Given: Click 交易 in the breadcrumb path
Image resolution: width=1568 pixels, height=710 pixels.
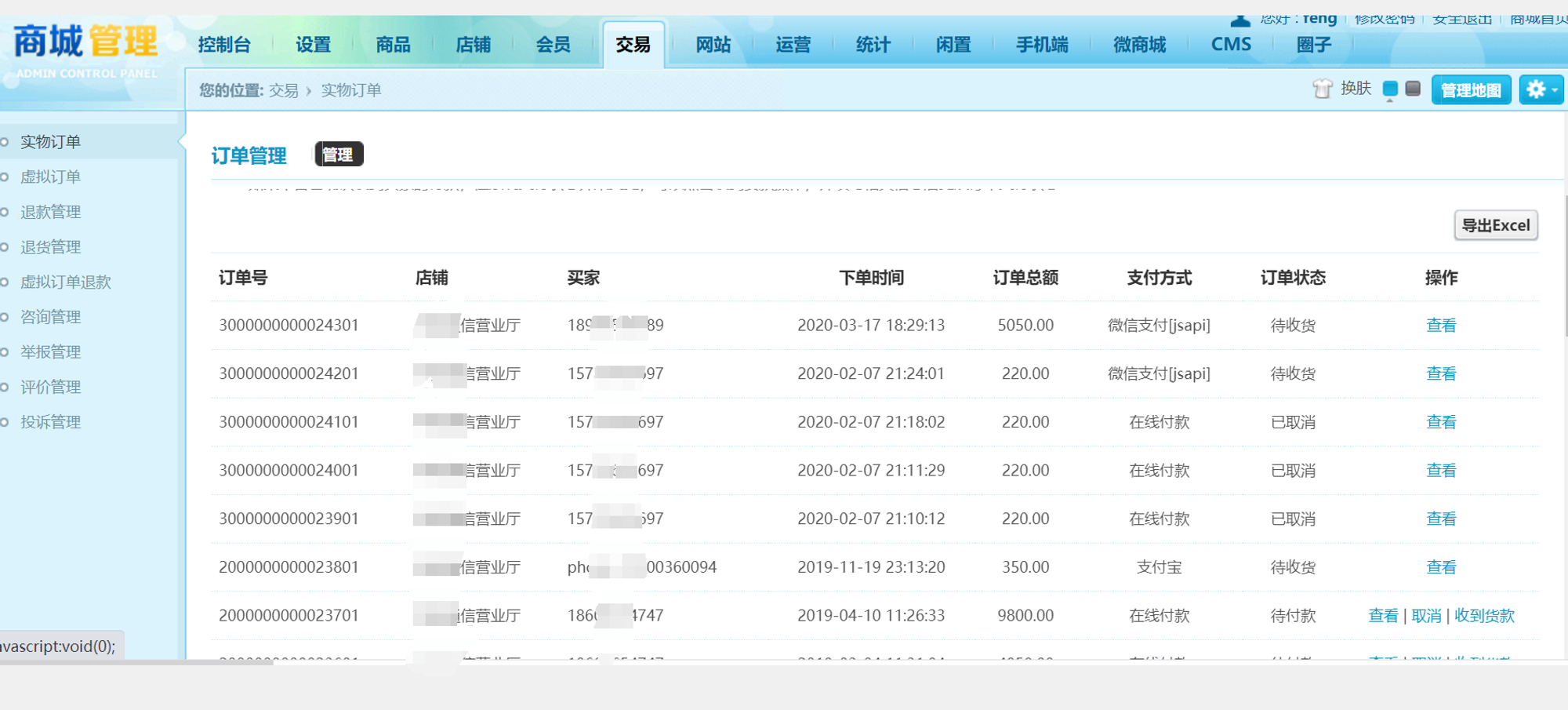Looking at the screenshot, I should [x=283, y=90].
